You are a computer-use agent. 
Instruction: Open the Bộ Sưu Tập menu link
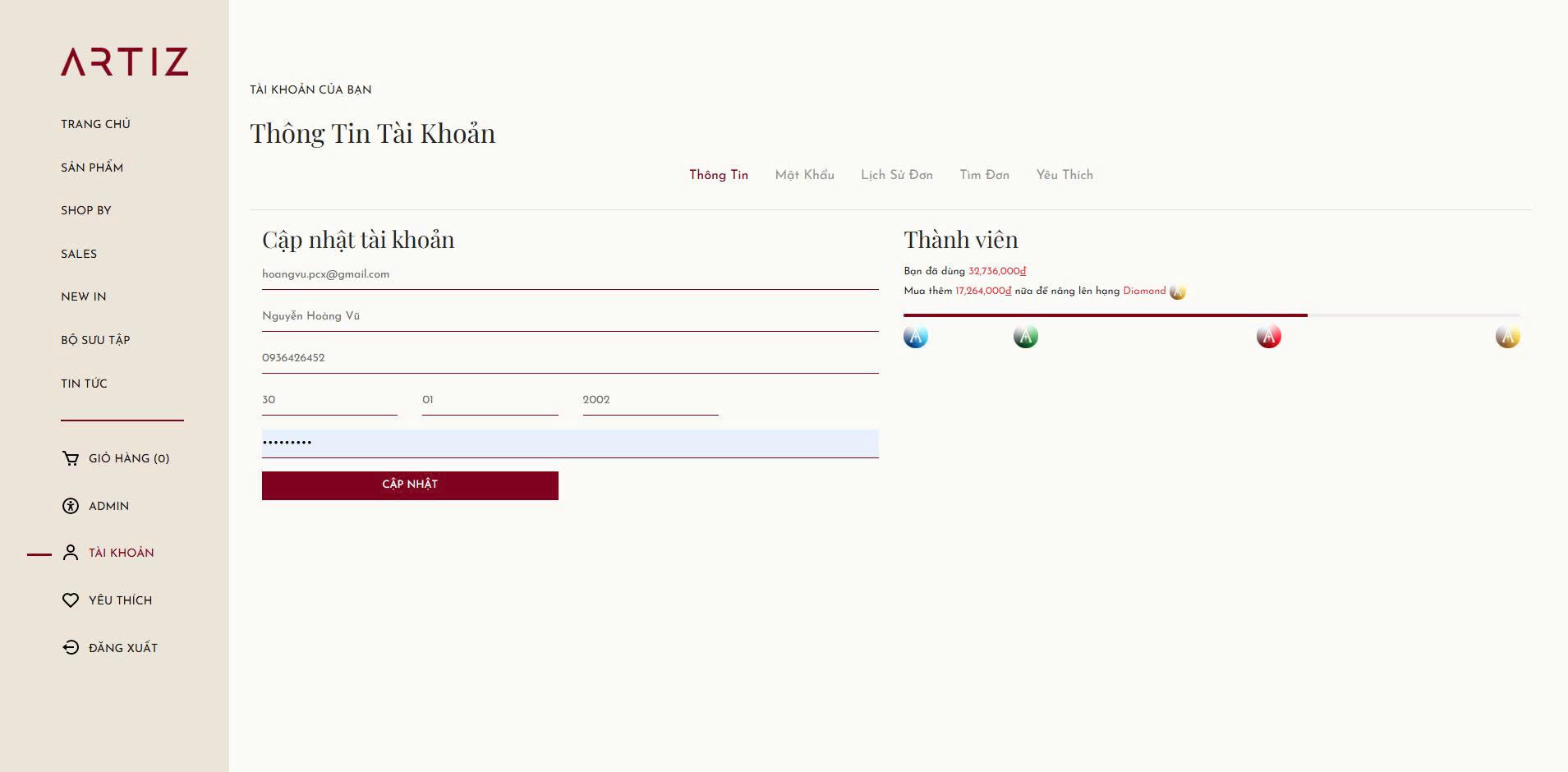click(x=95, y=340)
